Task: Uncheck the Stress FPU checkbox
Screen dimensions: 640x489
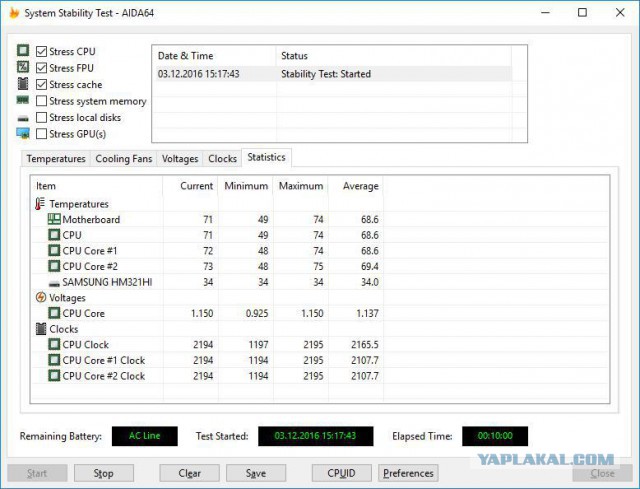Action: [41, 68]
